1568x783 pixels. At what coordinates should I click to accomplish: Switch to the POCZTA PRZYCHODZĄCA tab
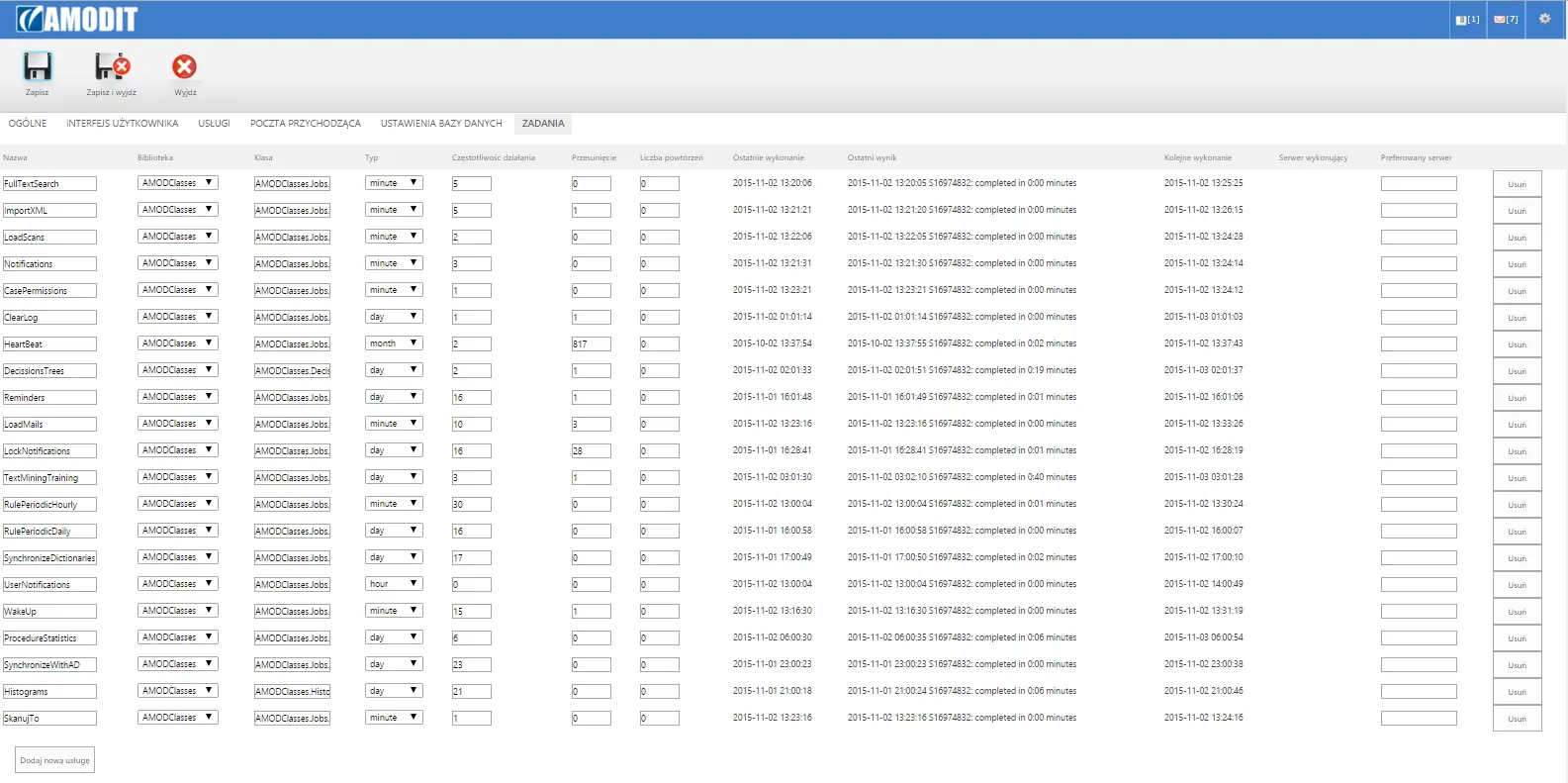tap(306, 124)
